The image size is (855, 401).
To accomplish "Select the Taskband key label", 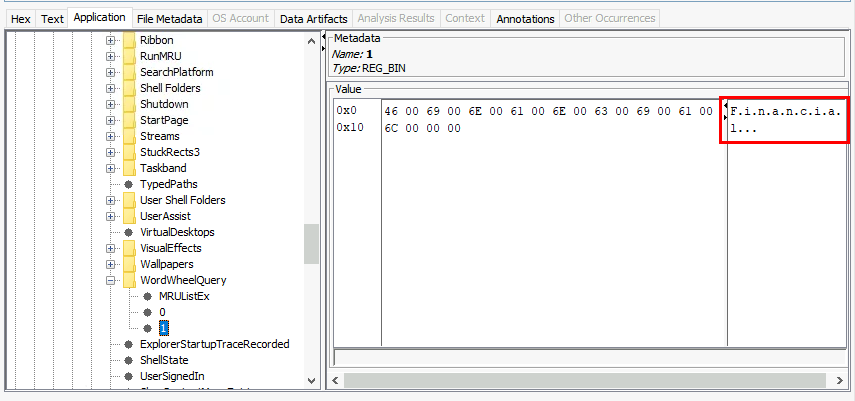I will (x=163, y=168).
